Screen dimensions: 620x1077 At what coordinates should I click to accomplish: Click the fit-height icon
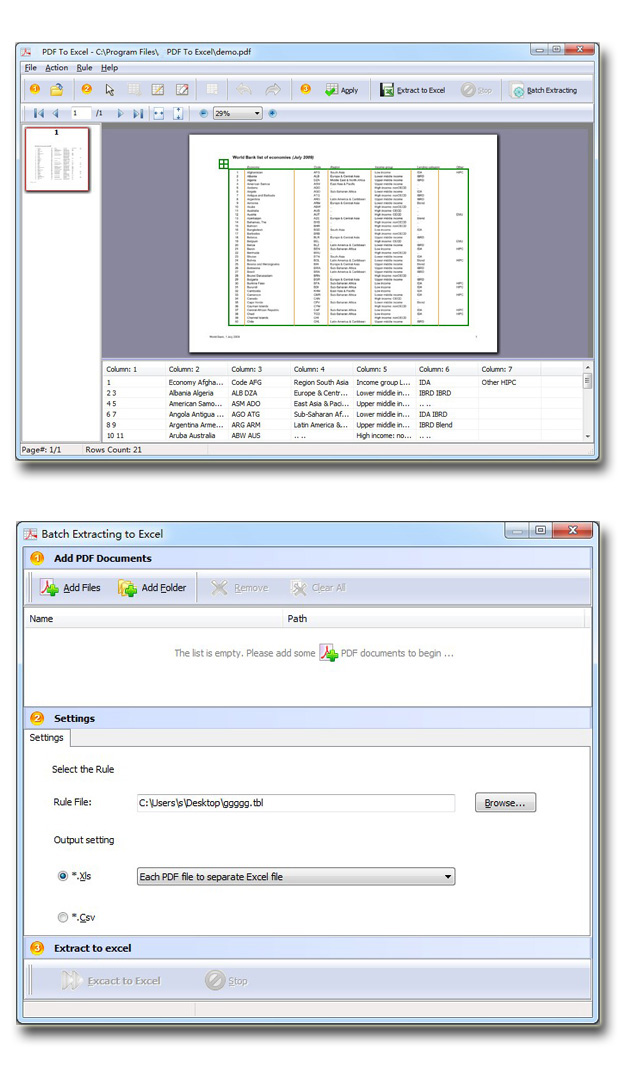click(179, 113)
